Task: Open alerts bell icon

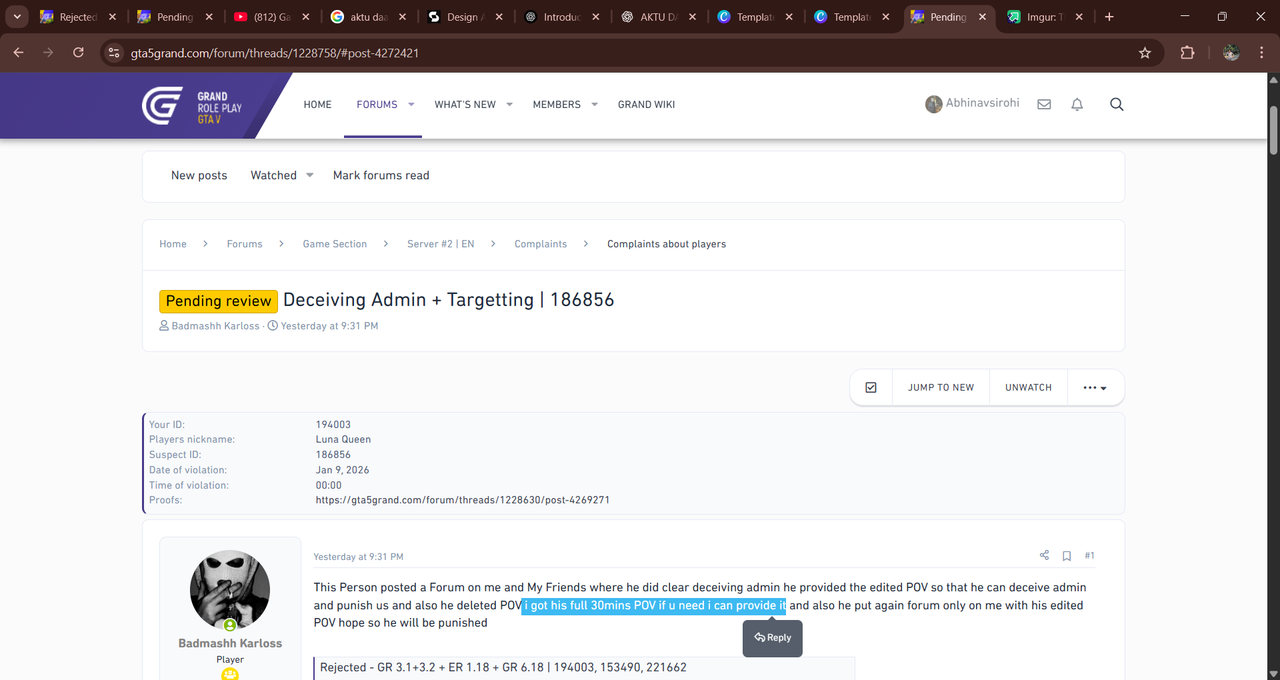Action: pos(1077,104)
